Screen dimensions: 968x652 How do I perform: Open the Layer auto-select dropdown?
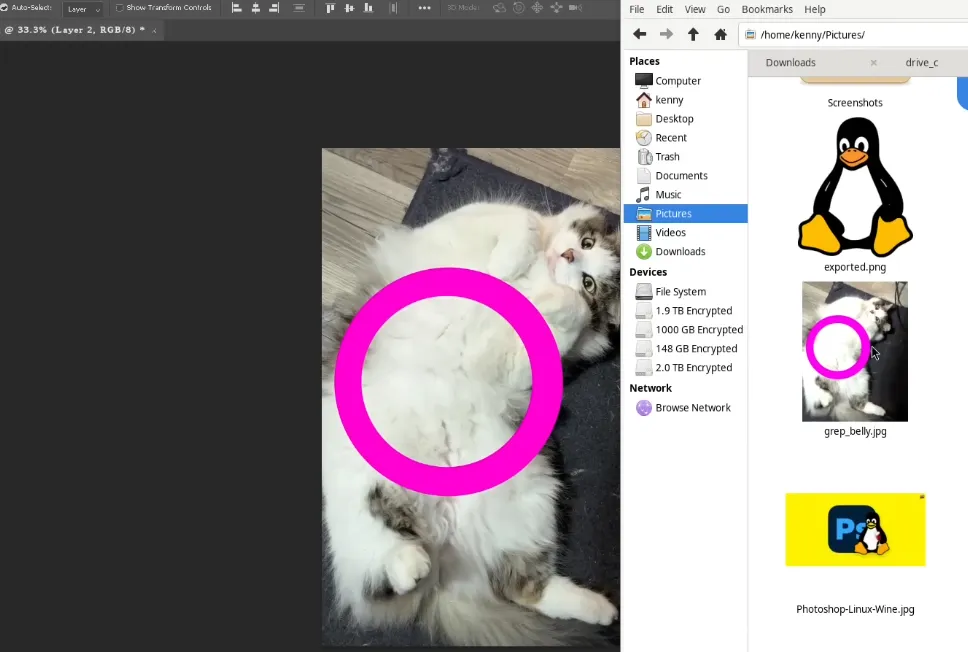83,9
